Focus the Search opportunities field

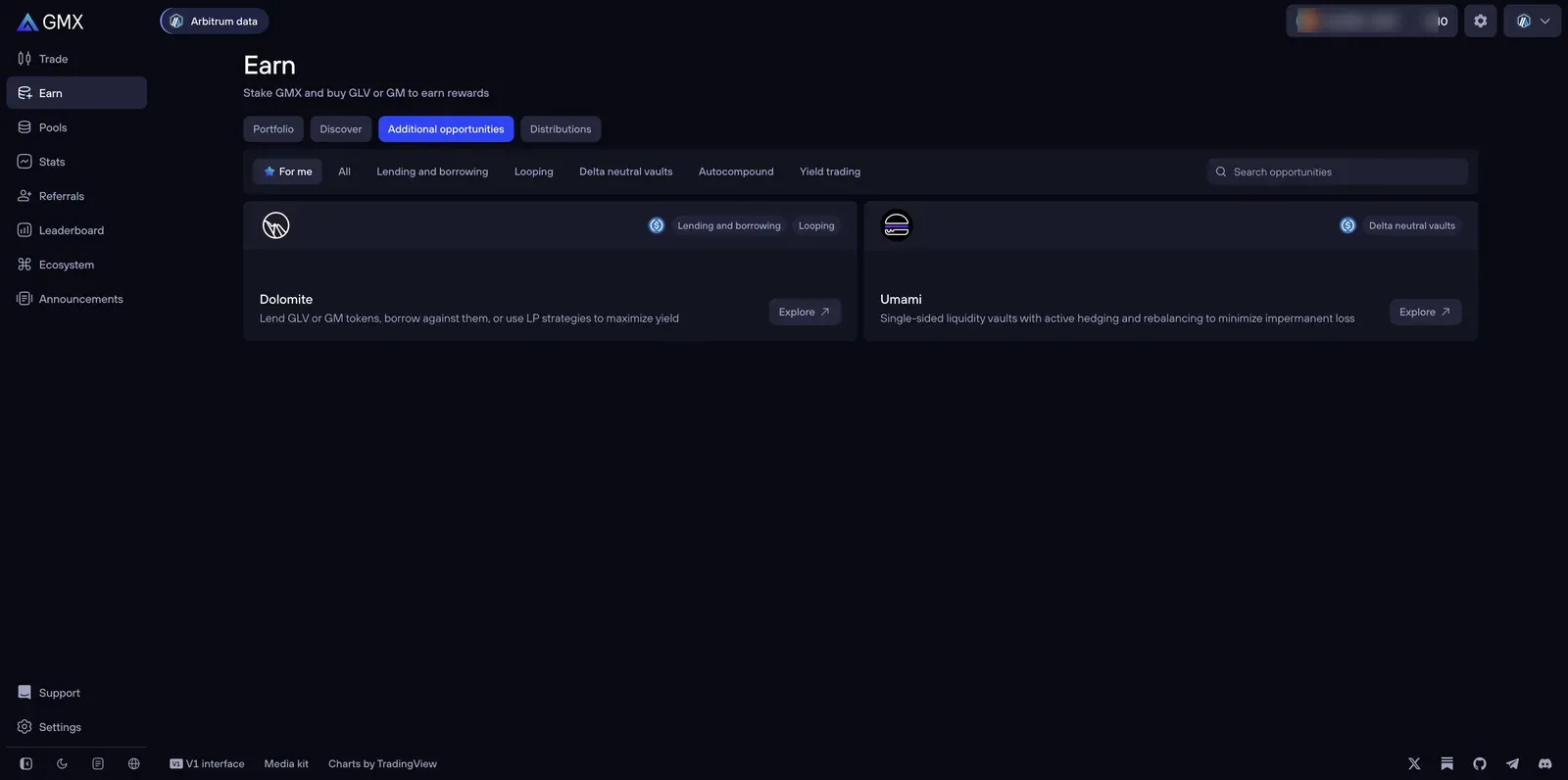1338,171
